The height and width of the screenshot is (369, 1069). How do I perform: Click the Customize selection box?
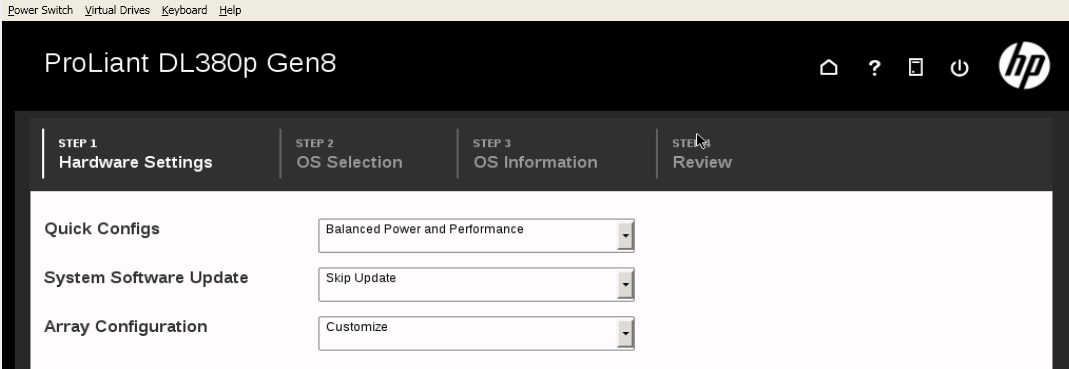click(476, 333)
